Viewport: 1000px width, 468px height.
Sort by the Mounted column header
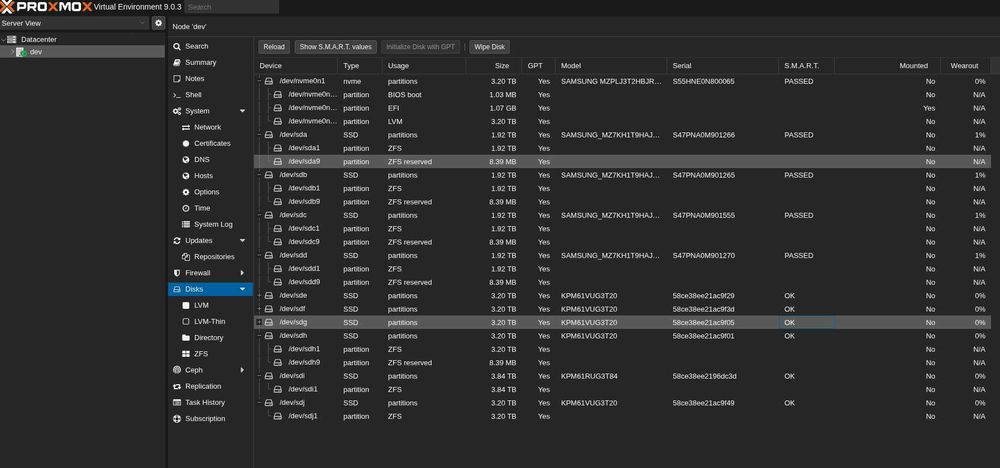(887, 66)
